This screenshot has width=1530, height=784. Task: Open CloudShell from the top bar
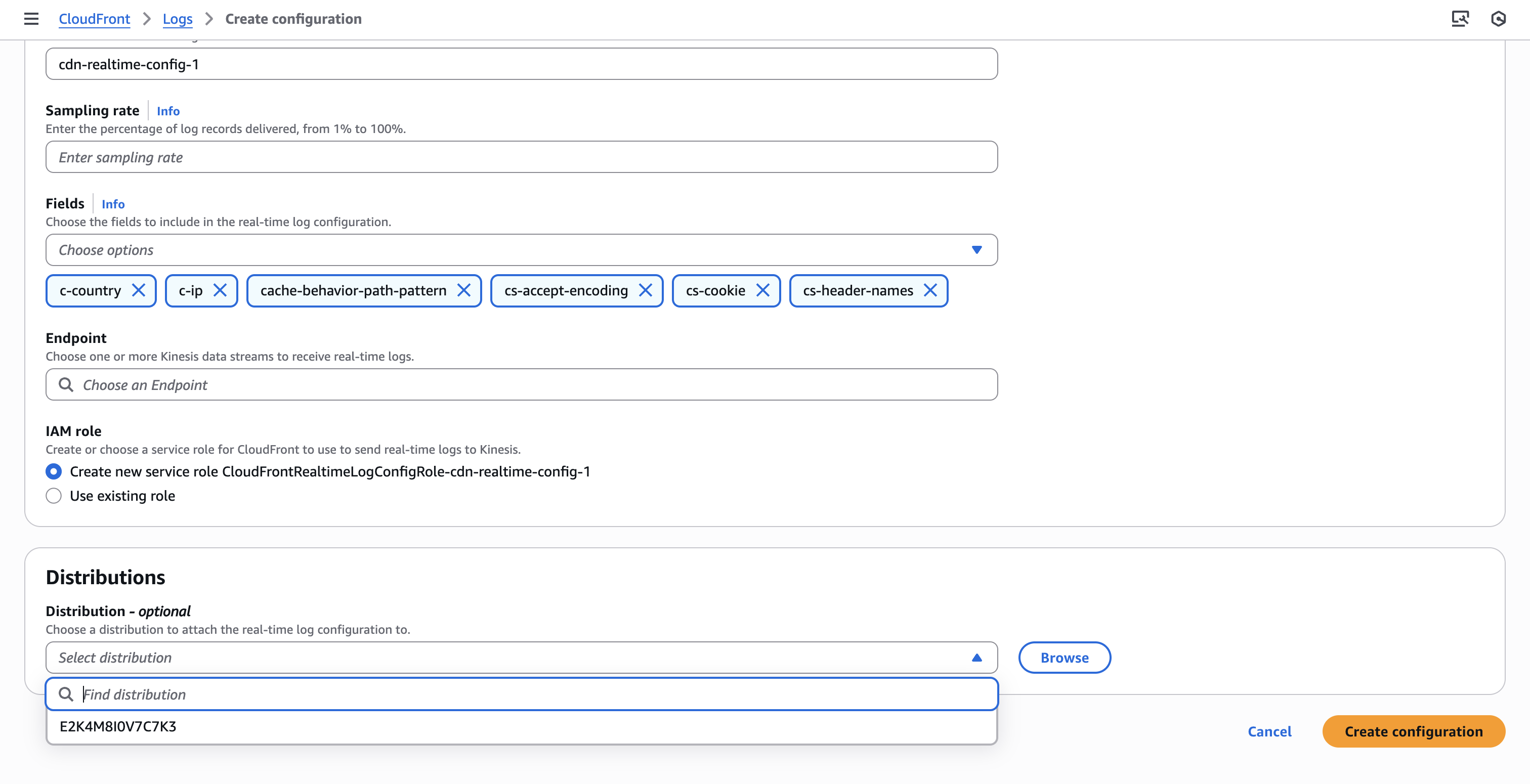(x=1461, y=18)
